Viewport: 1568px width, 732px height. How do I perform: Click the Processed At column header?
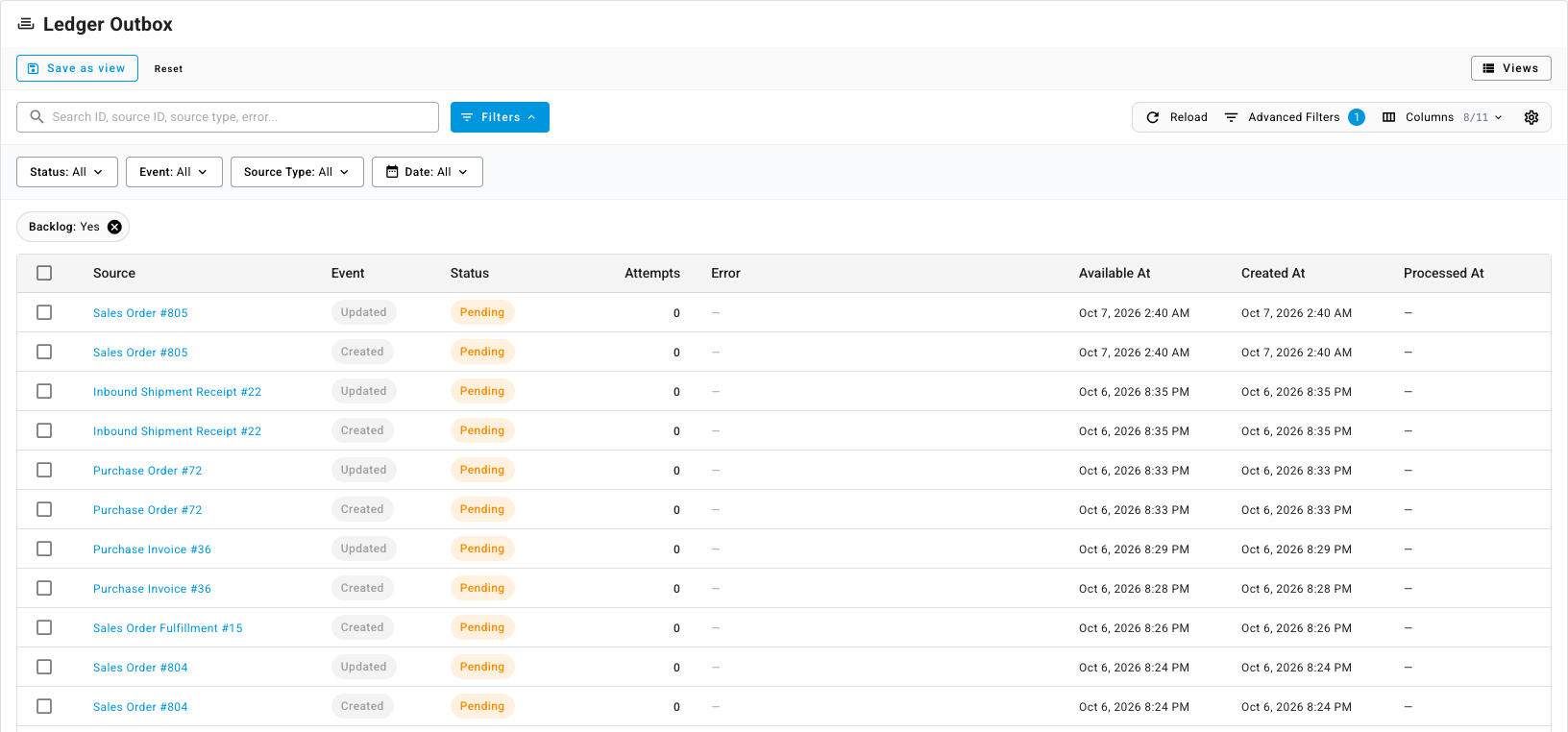click(1444, 273)
